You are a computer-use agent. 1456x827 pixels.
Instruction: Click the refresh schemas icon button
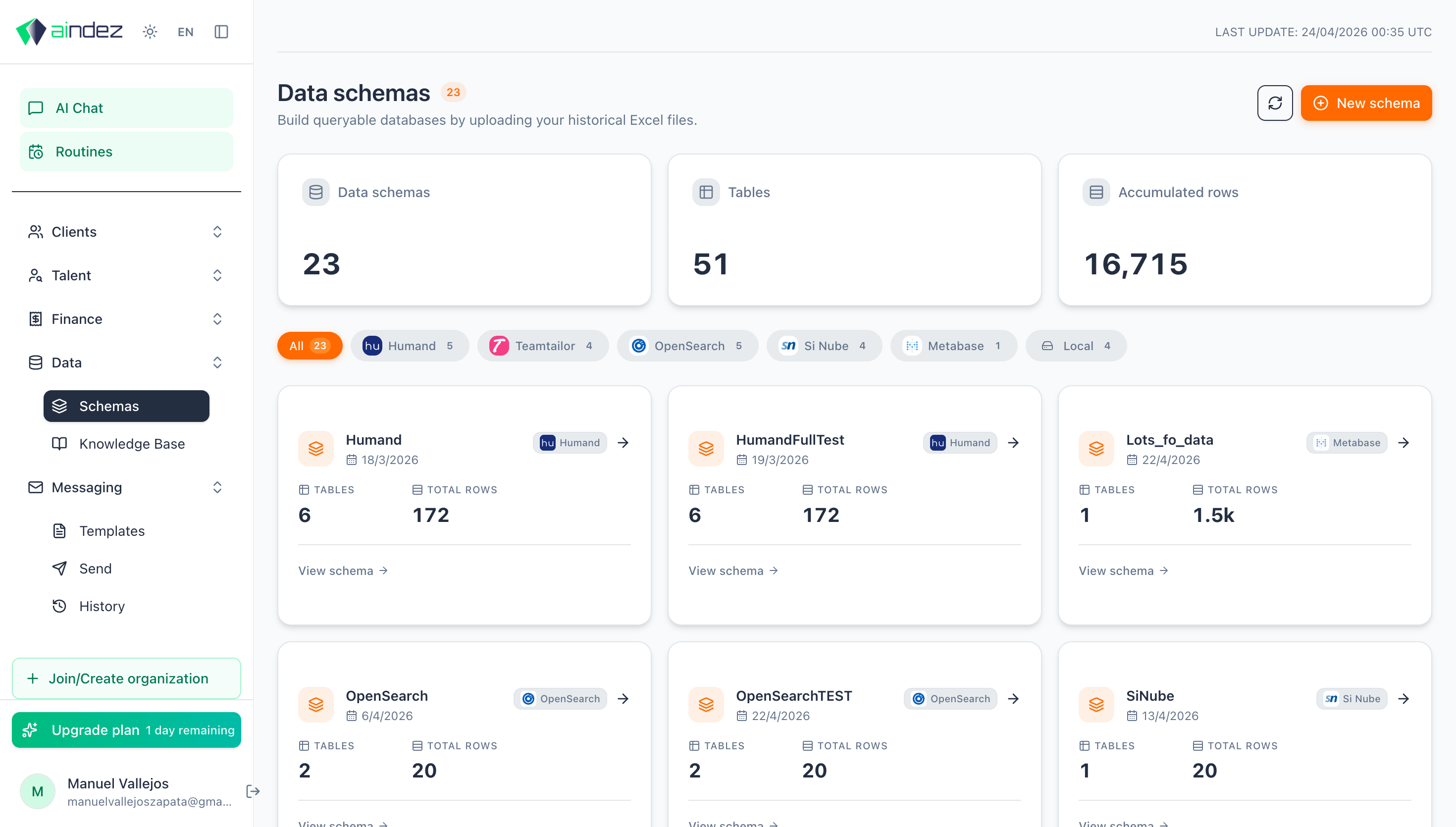1274,103
